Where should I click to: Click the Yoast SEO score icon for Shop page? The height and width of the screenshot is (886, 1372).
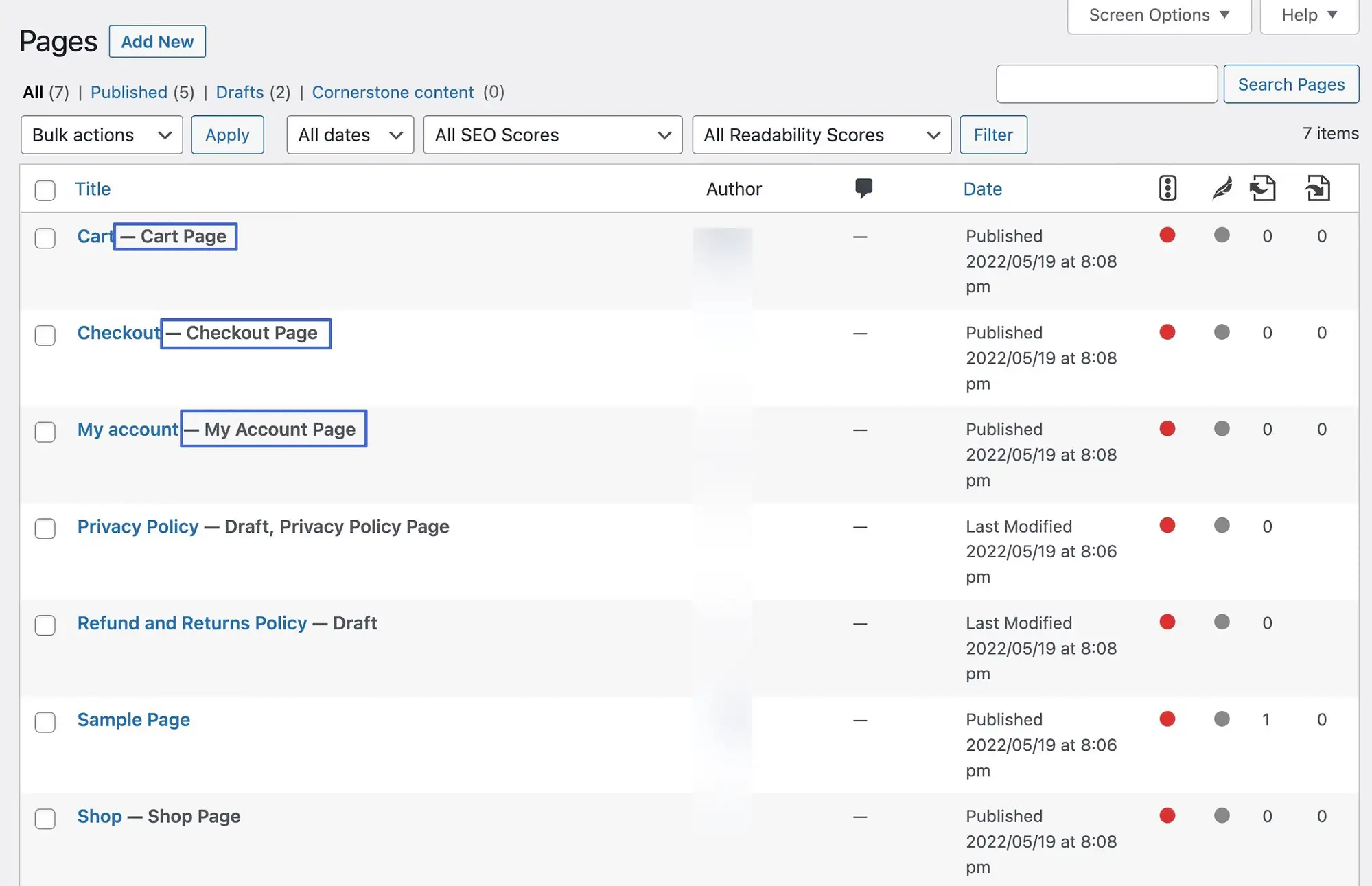point(1165,816)
